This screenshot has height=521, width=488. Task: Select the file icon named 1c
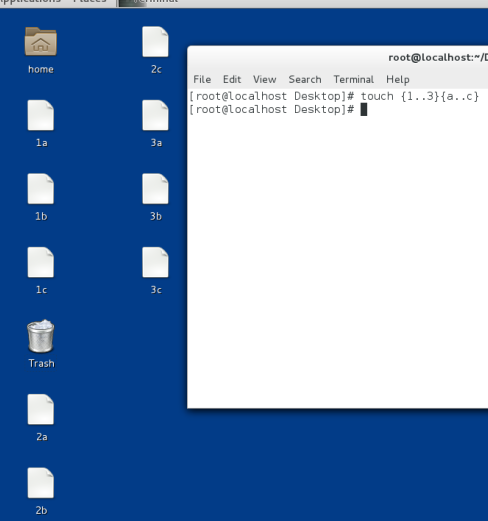click(x=41, y=263)
